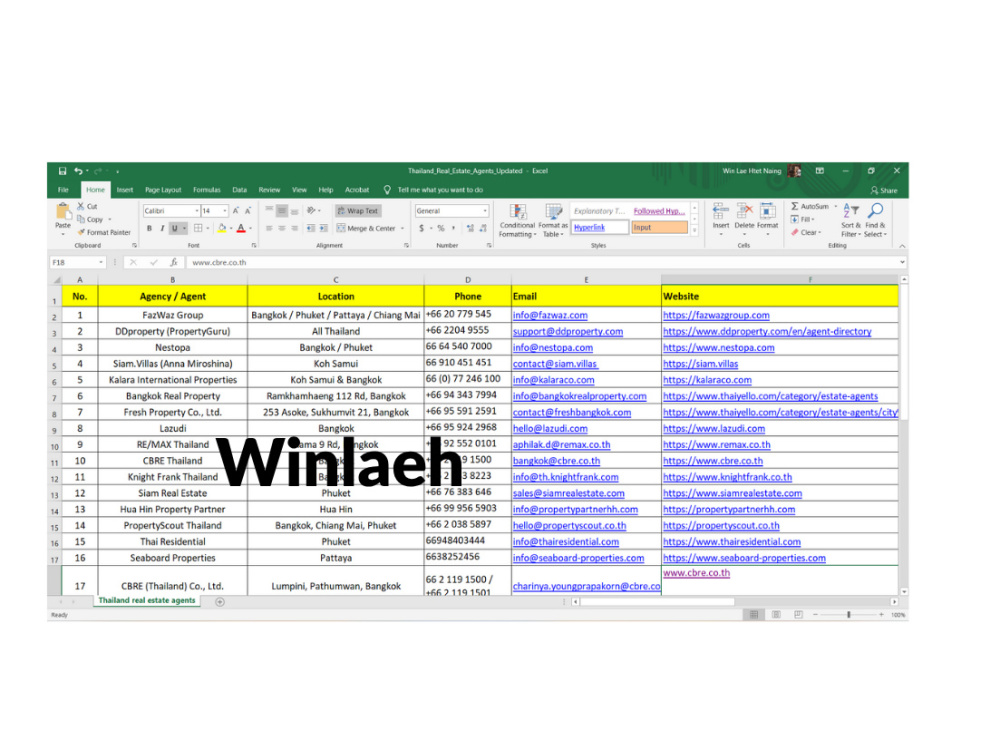This screenshot has height=750, width=1000.
Task: Select the Website column F header
Action: (x=780, y=279)
